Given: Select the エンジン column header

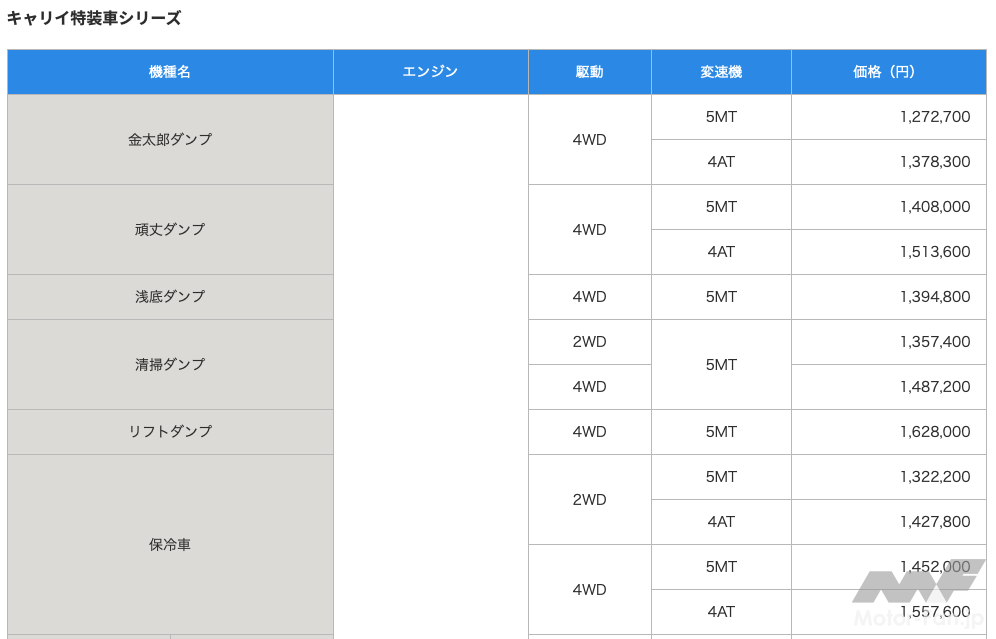Looking at the screenshot, I should [430, 72].
